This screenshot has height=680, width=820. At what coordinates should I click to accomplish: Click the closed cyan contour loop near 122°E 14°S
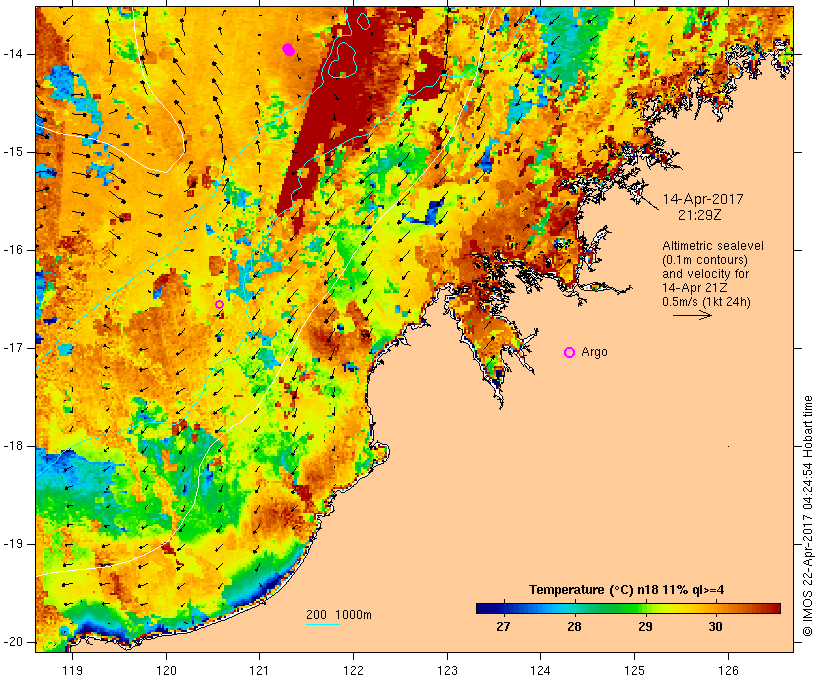343,60
